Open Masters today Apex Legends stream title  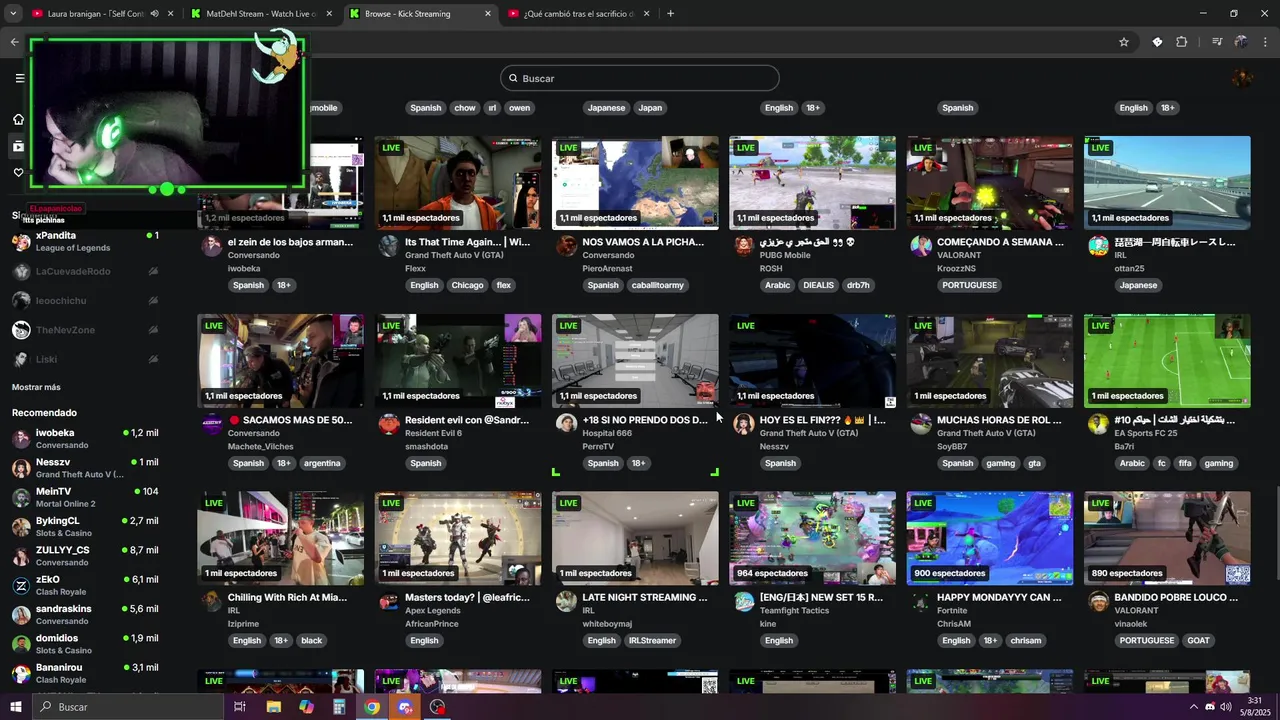(x=467, y=597)
